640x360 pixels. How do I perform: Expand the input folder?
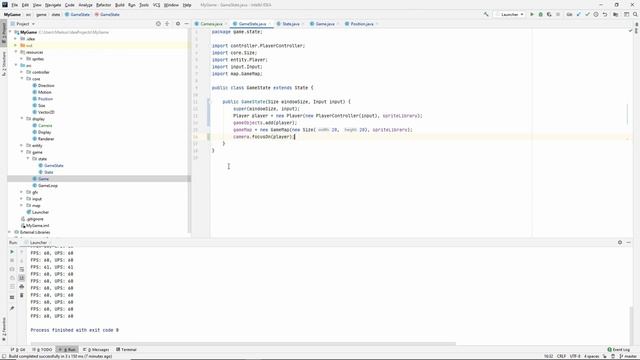coord(22,199)
